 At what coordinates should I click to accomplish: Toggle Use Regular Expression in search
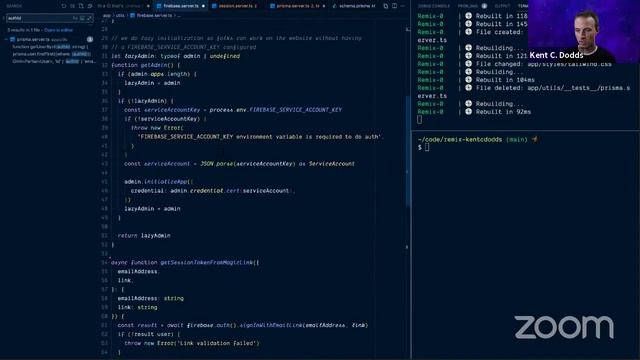coord(89,18)
